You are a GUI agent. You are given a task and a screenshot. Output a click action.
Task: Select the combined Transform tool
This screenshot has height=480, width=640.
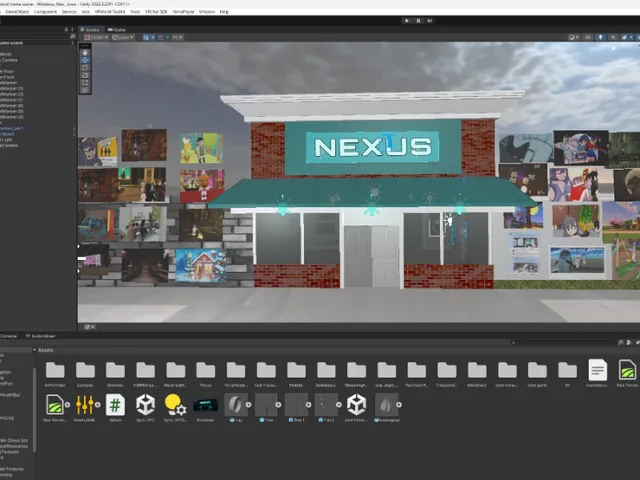(x=85, y=90)
